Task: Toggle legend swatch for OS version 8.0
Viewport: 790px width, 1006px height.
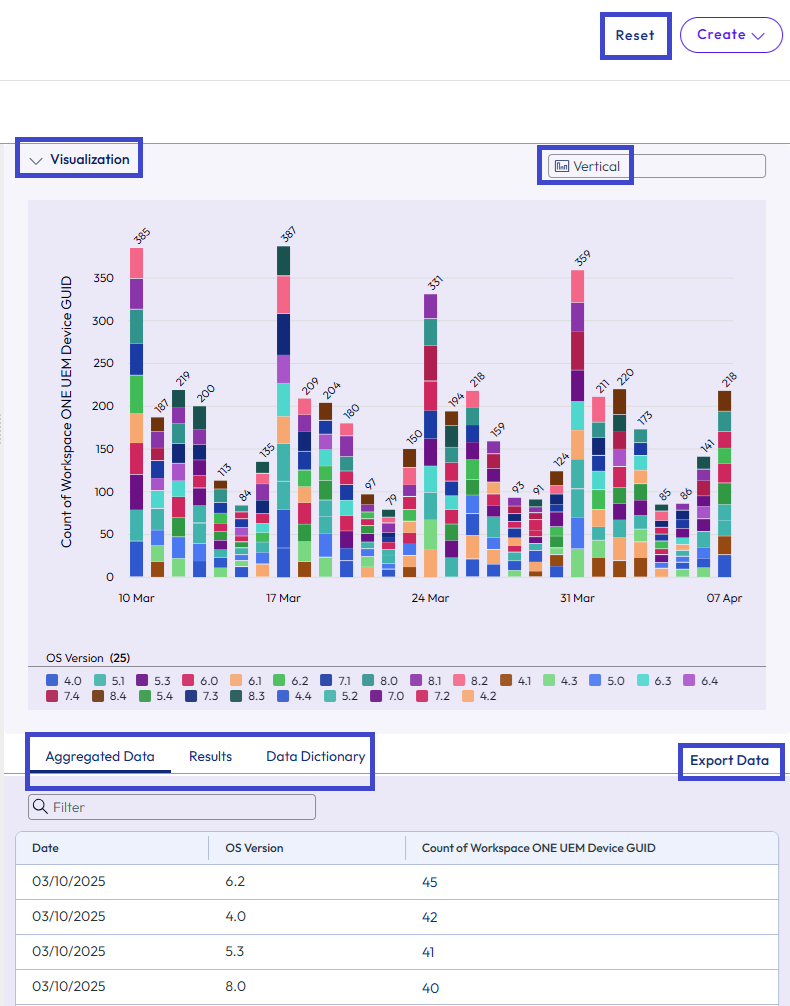Action: (368, 680)
